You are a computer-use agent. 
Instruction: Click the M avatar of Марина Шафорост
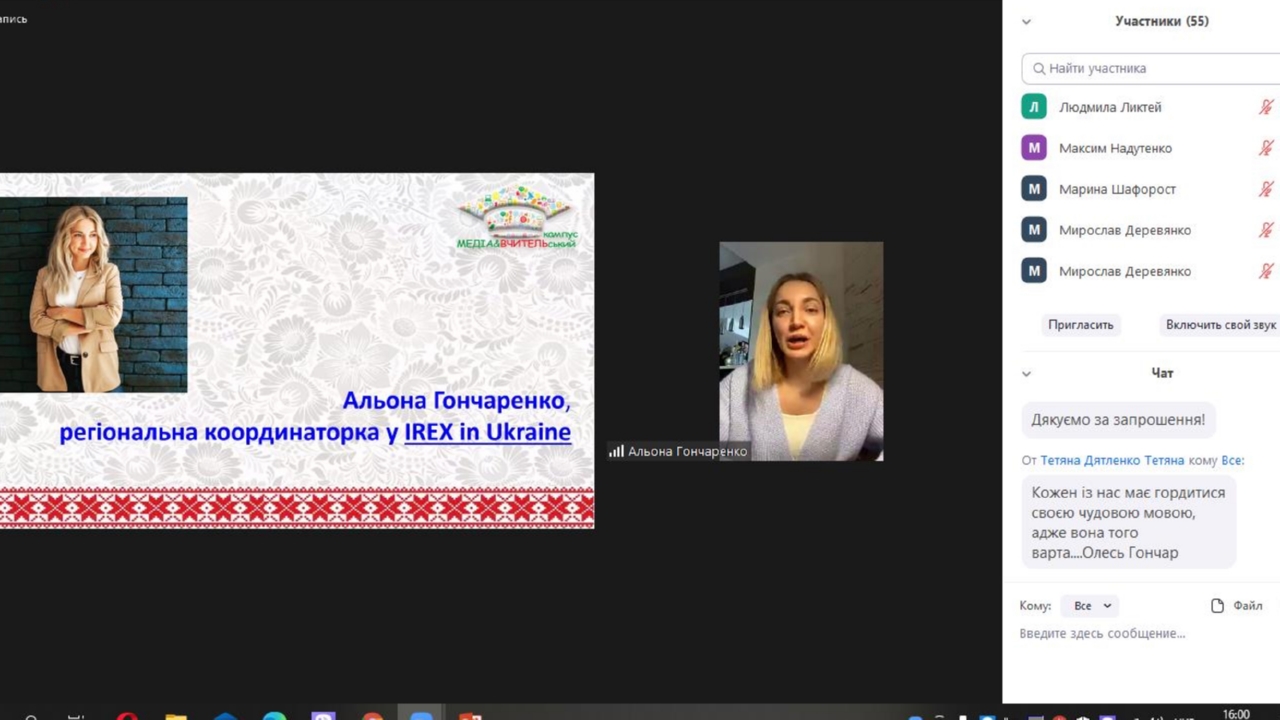(x=1034, y=189)
